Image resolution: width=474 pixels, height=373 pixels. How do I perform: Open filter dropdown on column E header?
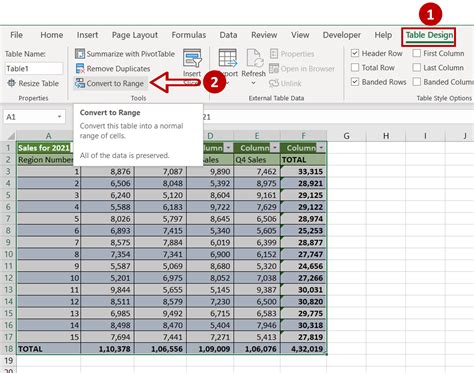pos(275,148)
